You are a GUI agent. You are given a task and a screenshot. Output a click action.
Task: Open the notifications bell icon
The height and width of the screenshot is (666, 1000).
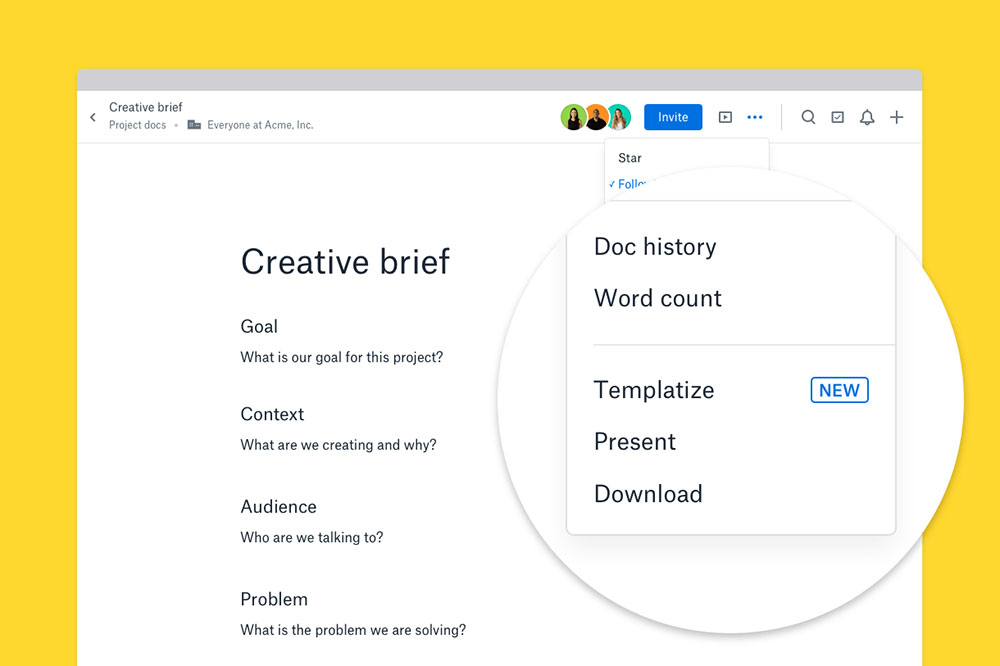tap(867, 117)
